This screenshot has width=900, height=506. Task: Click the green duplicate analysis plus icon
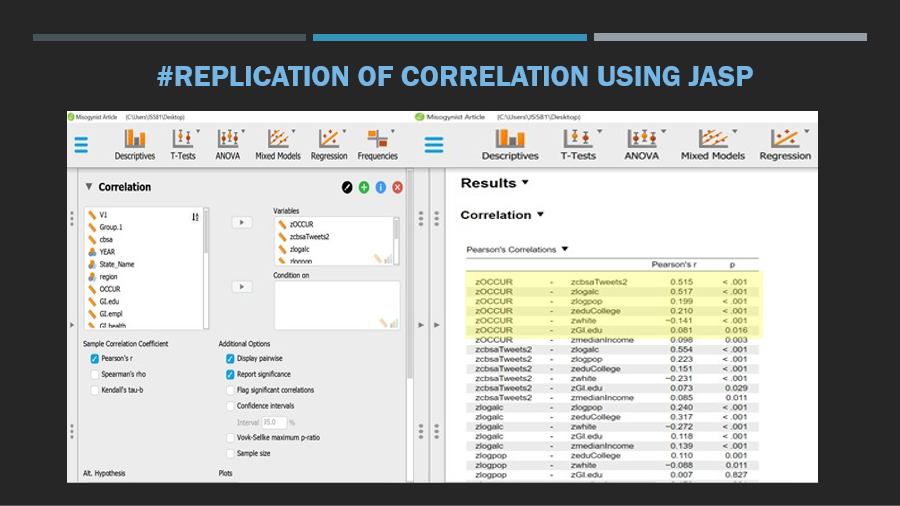(x=364, y=188)
